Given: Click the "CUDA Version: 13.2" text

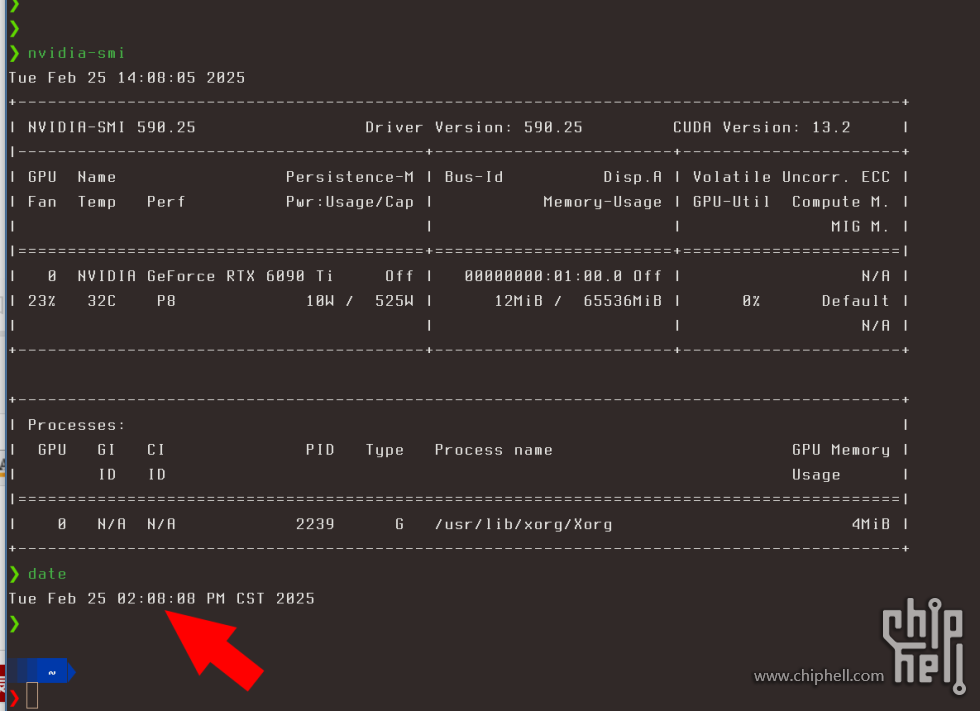Looking at the screenshot, I should (761, 127).
